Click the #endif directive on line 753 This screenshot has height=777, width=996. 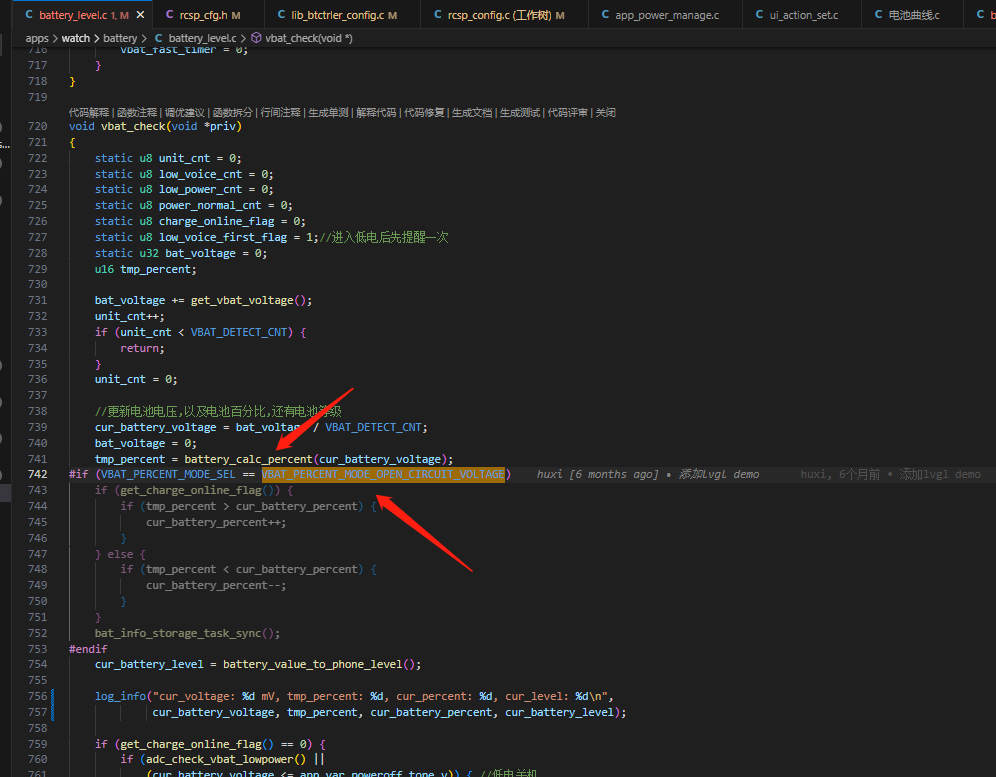pos(88,649)
